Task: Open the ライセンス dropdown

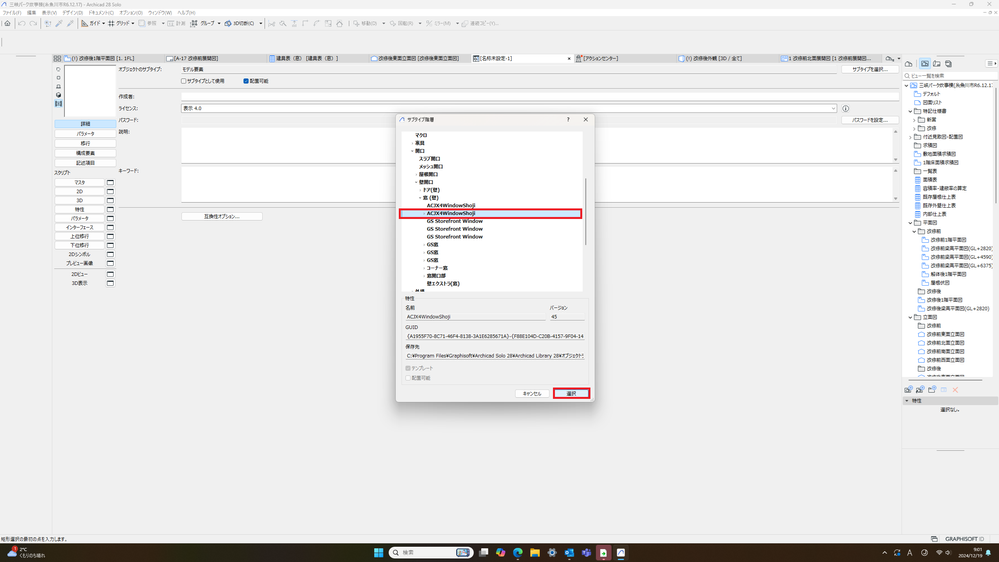Action: coord(833,108)
